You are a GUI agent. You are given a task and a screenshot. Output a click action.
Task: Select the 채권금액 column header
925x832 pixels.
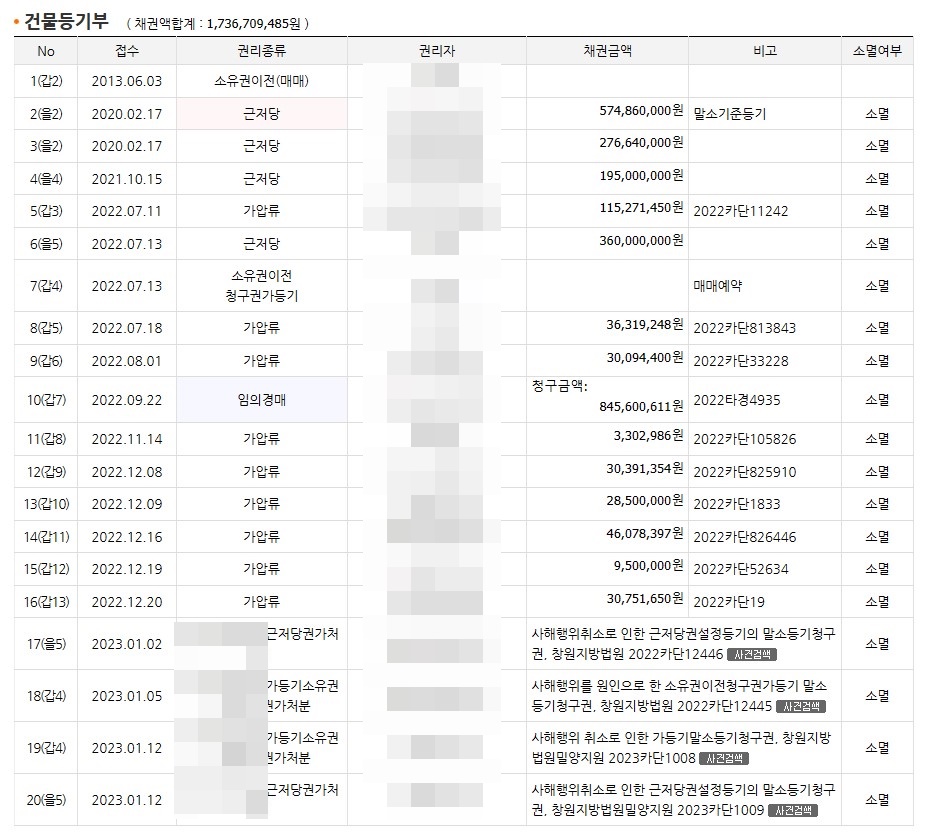pos(607,51)
